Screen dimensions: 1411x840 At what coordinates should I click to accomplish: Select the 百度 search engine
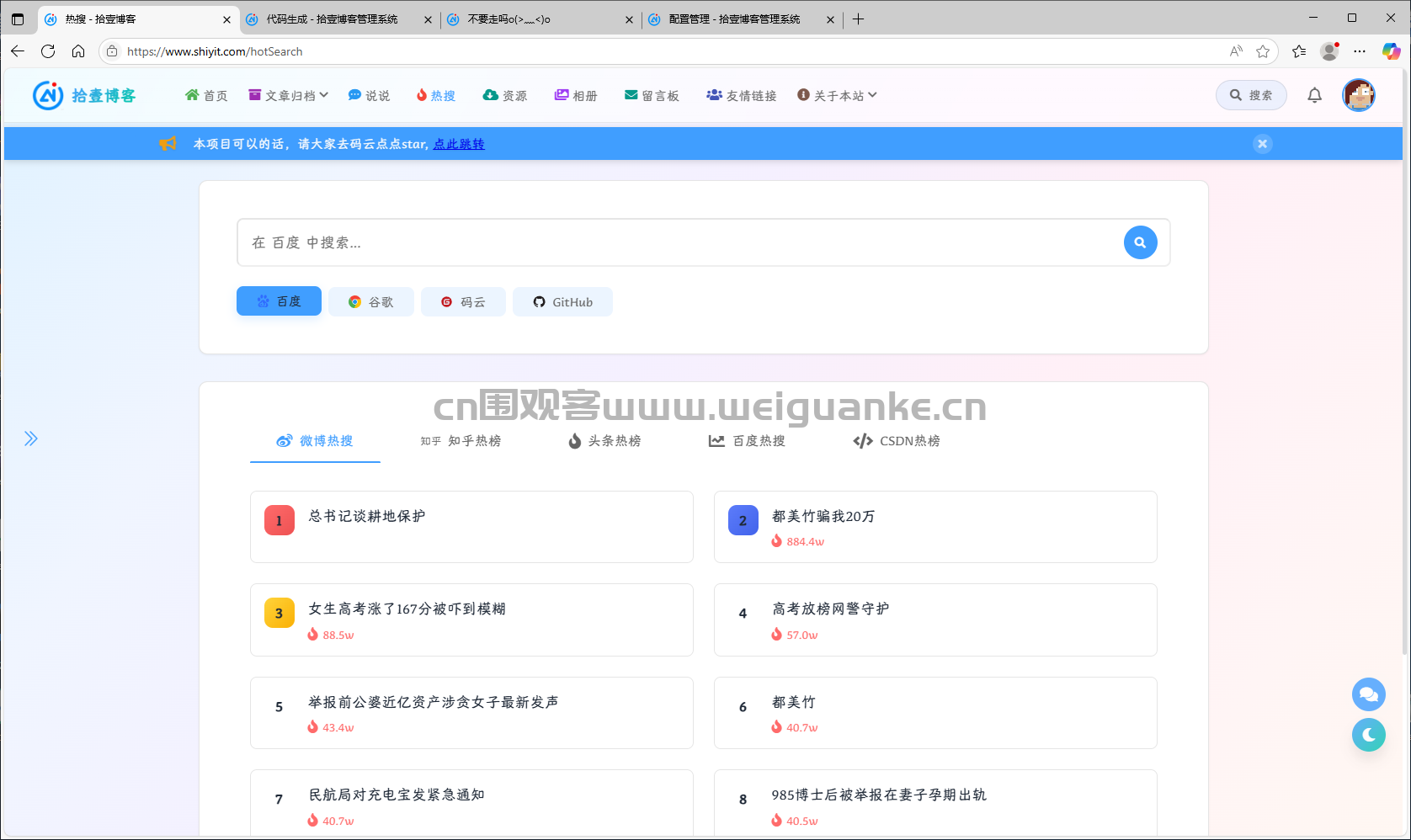pyautogui.click(x=279, y=301)
